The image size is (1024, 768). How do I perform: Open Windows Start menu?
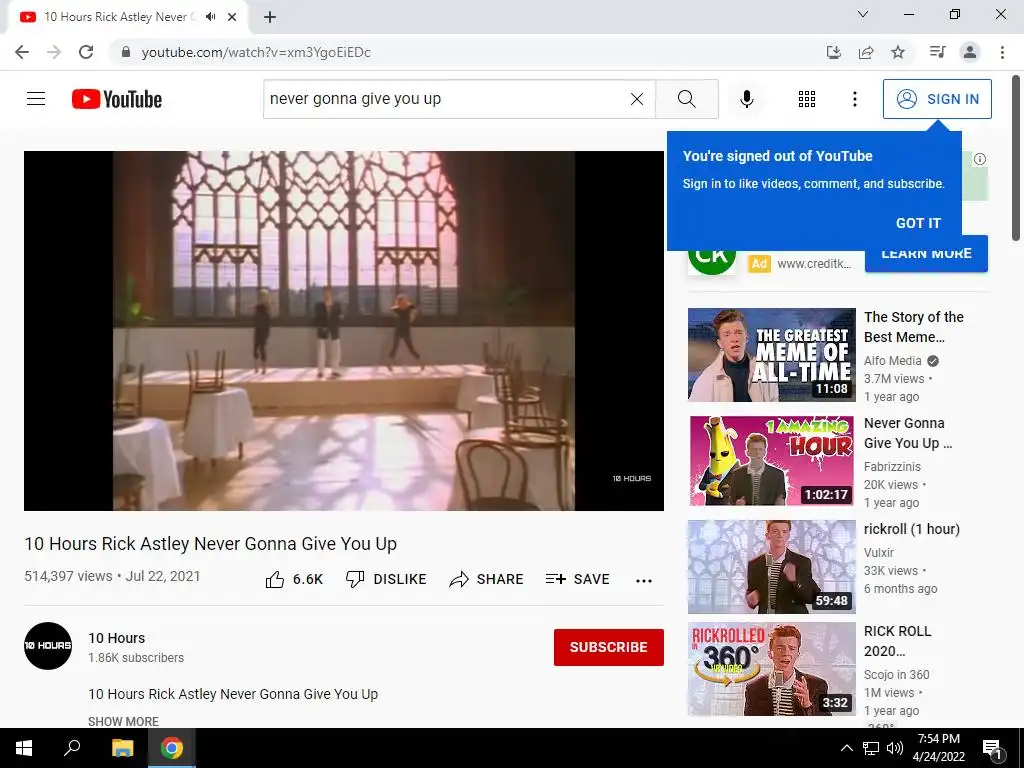[24, 748]
